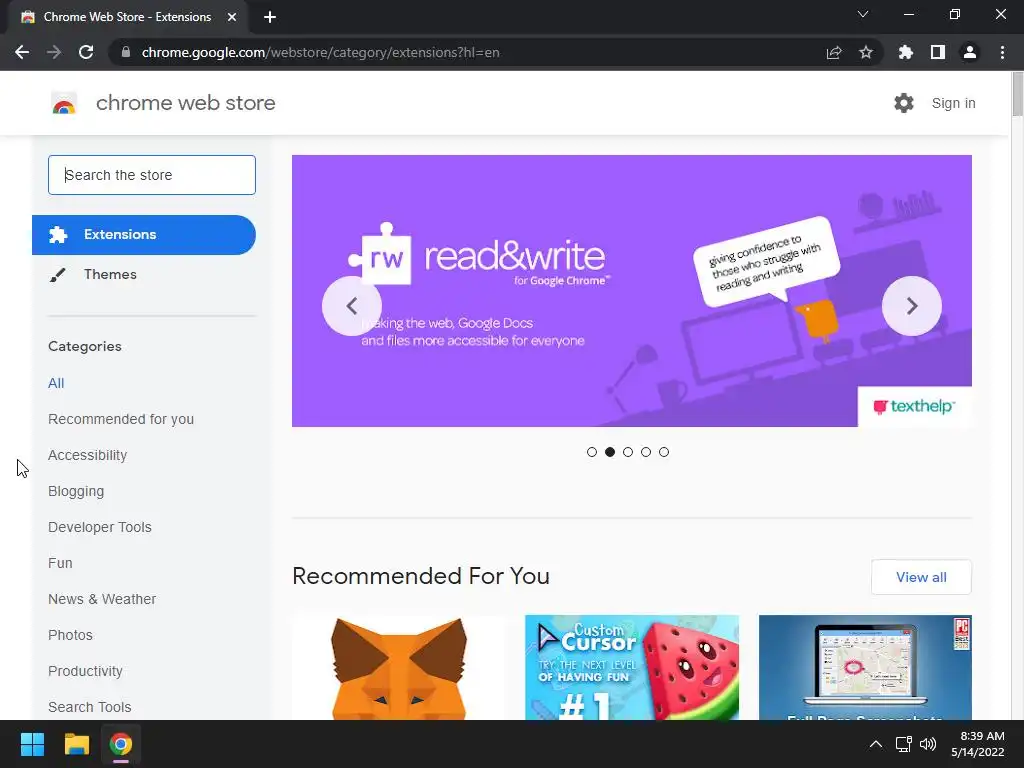The image size is (1024, 768).
Task: Open the Productivity category
Action: 86,671
